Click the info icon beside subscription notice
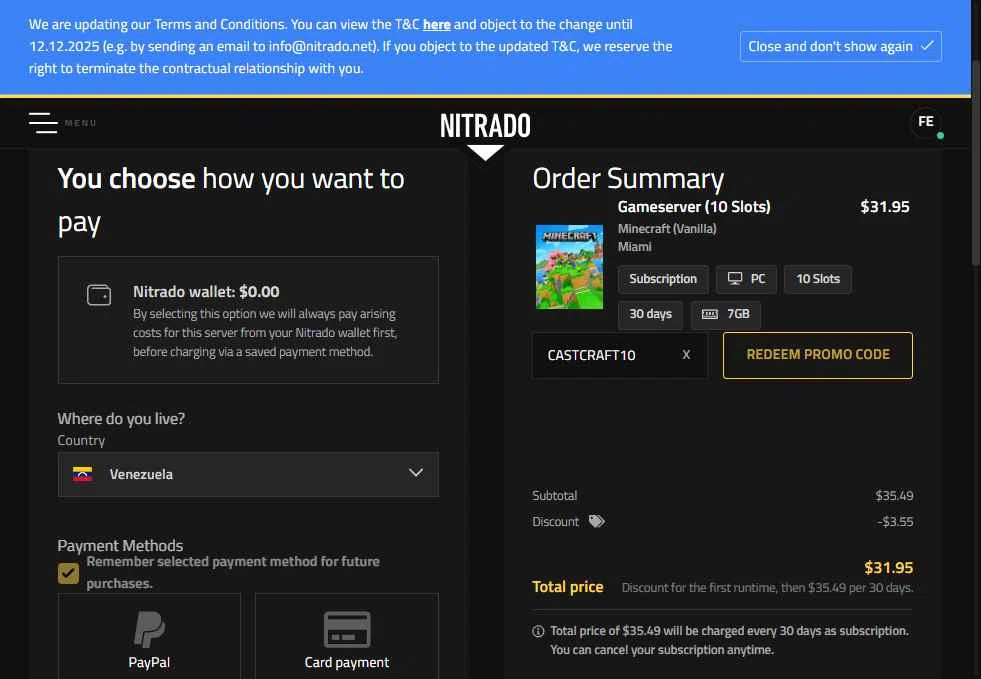The height and width of the screenshot is (679, 981). point(538,631)
